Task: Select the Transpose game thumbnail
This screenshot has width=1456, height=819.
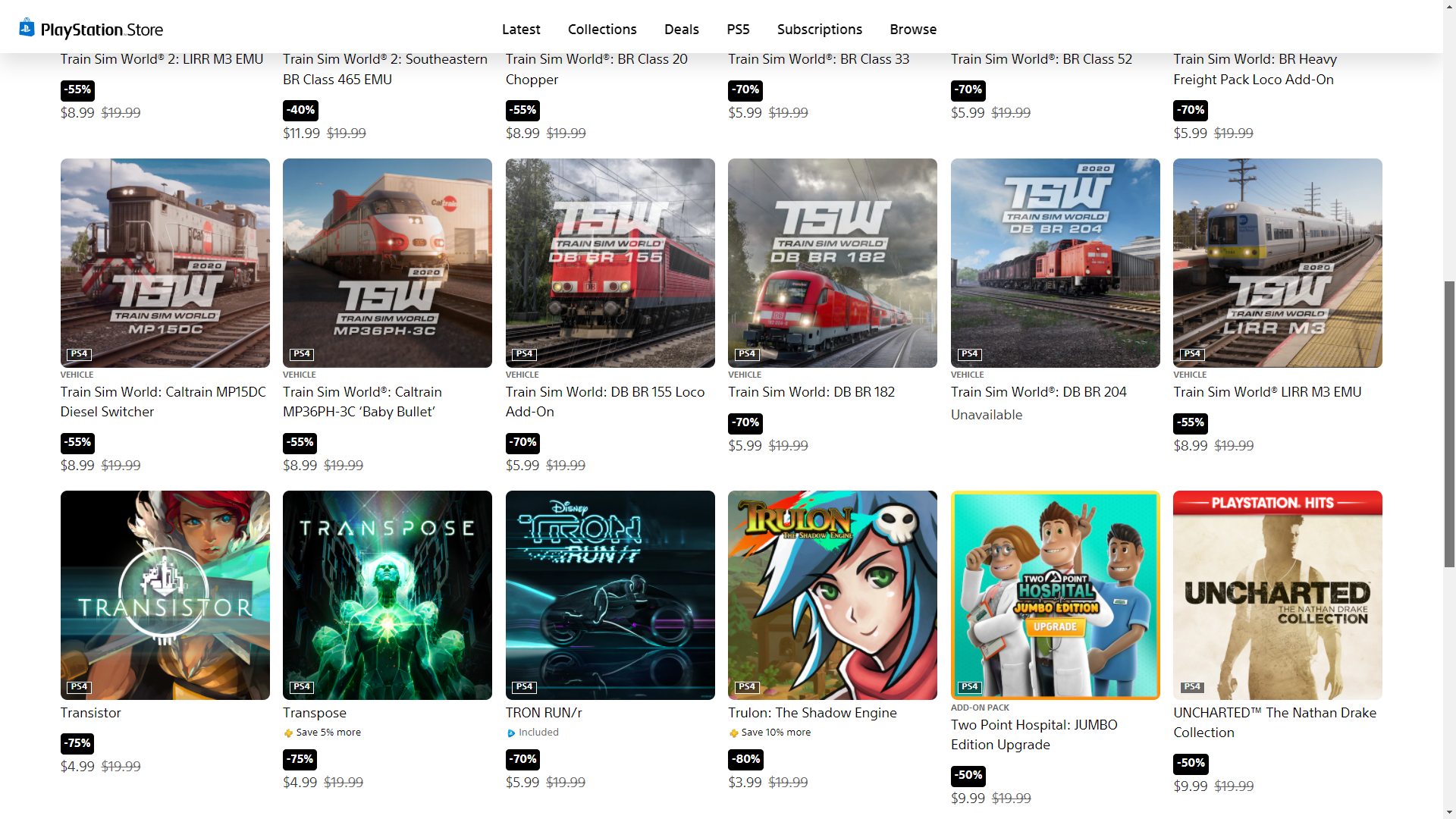Action: coord(388,595)
